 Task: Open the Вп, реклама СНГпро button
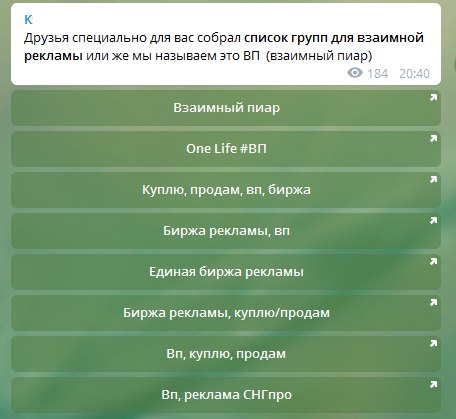[x=226, y=395]
